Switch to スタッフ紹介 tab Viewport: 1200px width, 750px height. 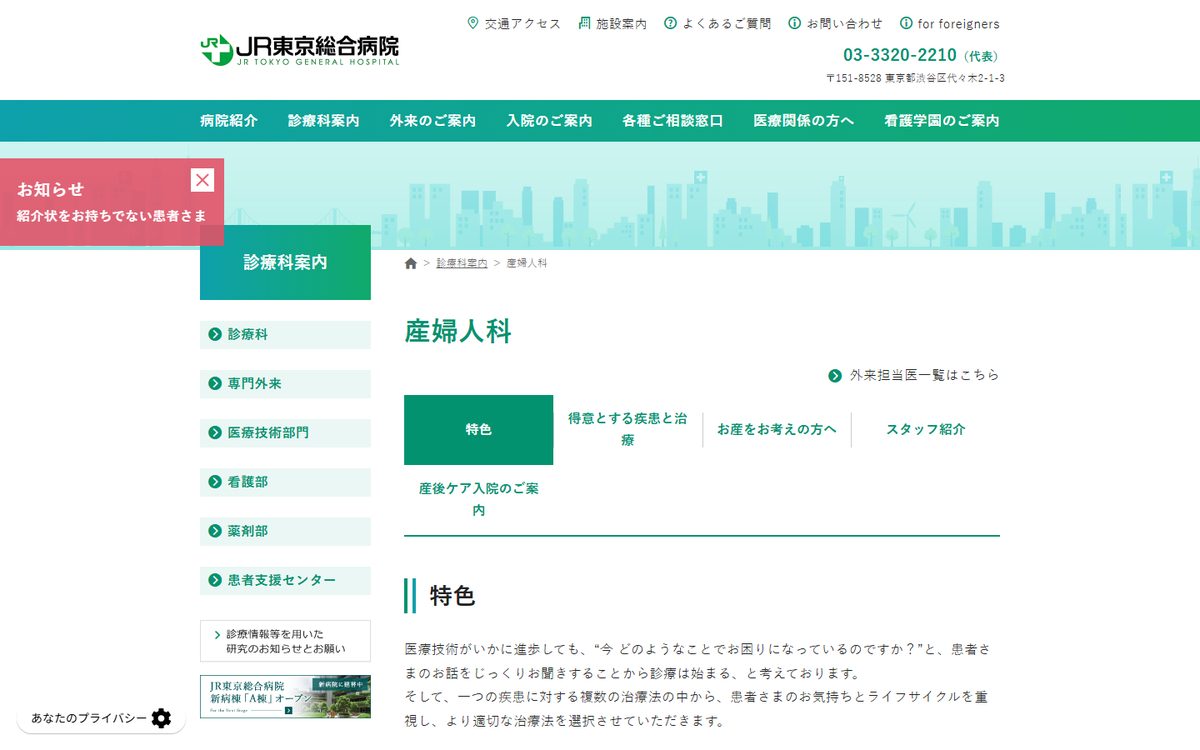click(926, 430)
